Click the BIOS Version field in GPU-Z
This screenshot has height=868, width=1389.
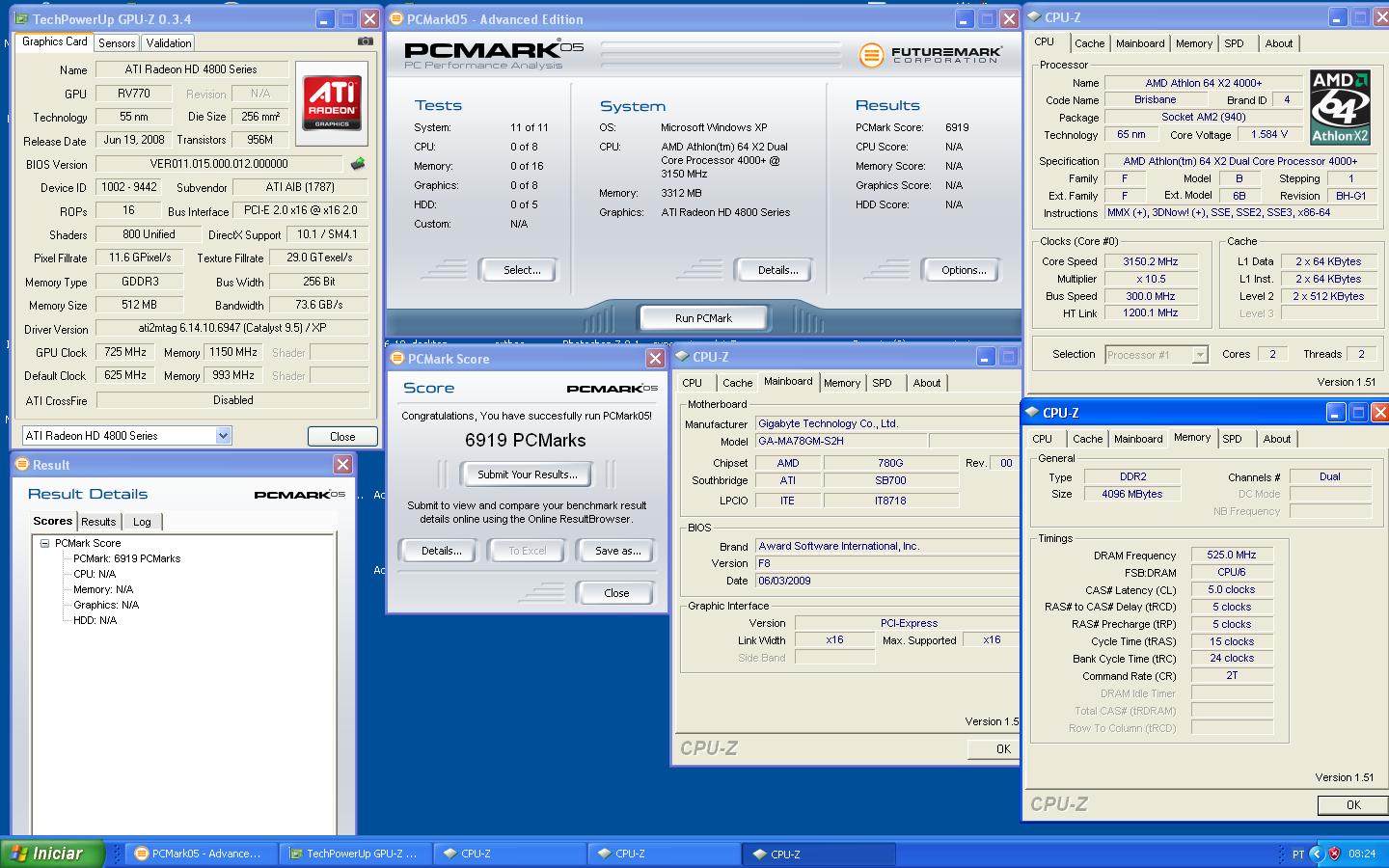pos(219,164)
